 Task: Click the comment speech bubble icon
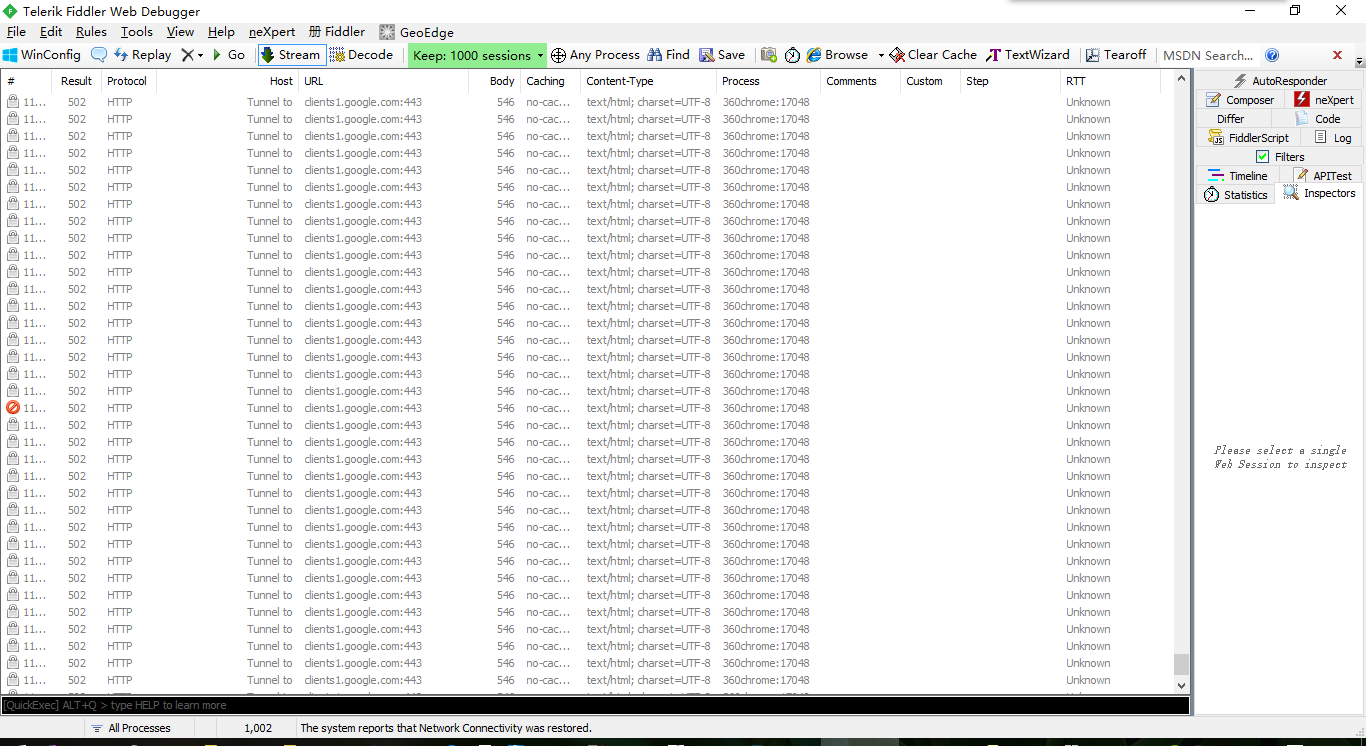99,55
